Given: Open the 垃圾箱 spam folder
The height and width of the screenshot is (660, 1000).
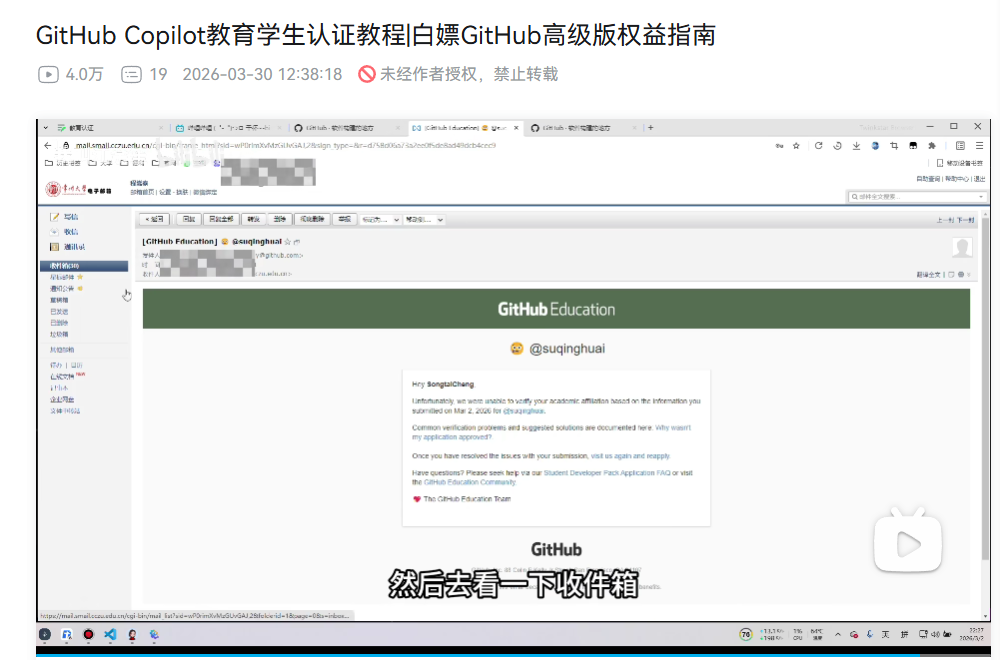Looking at the screenshot, I should pyautogui.click(x=59, y=334).
